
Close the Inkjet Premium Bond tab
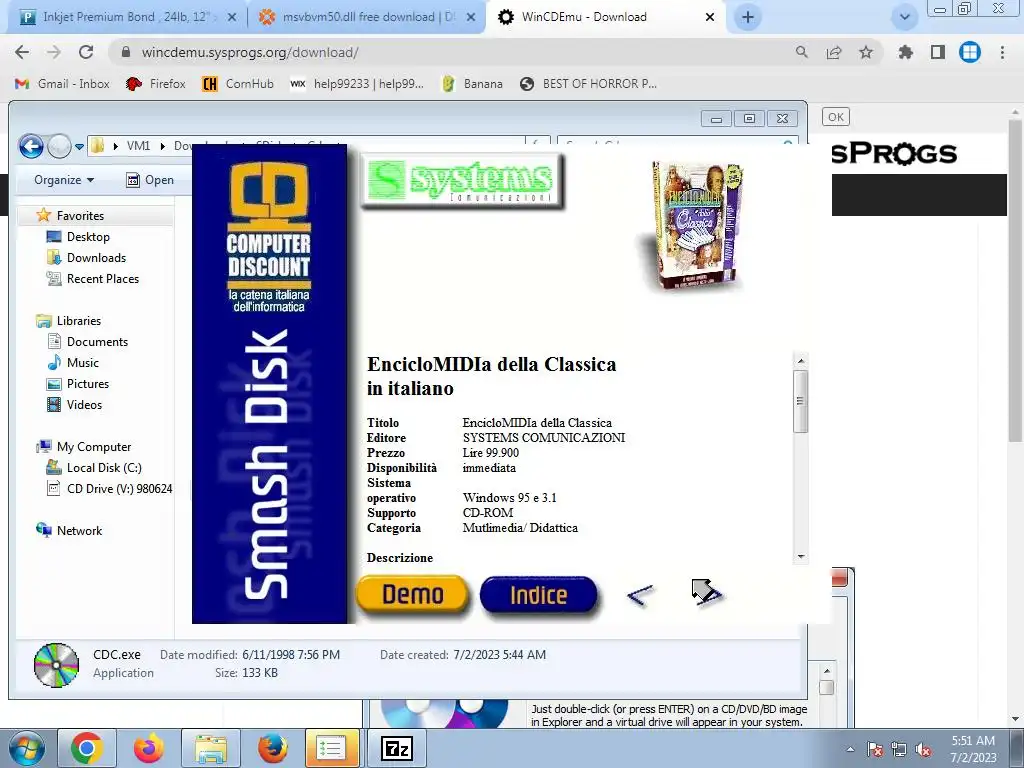(231, 18)
